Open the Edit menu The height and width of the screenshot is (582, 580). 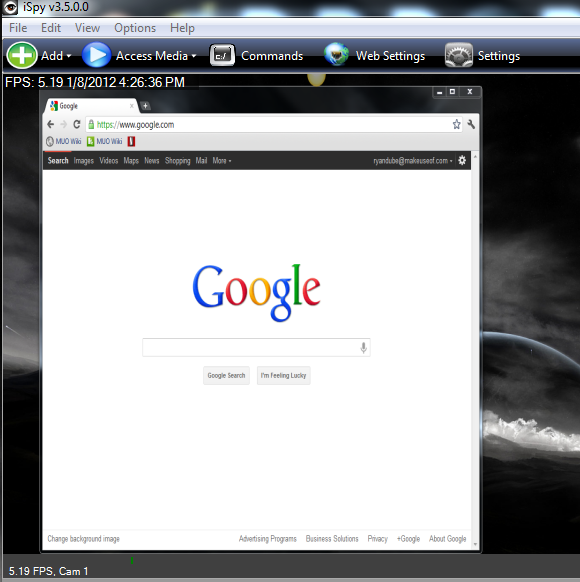[51, 28]
